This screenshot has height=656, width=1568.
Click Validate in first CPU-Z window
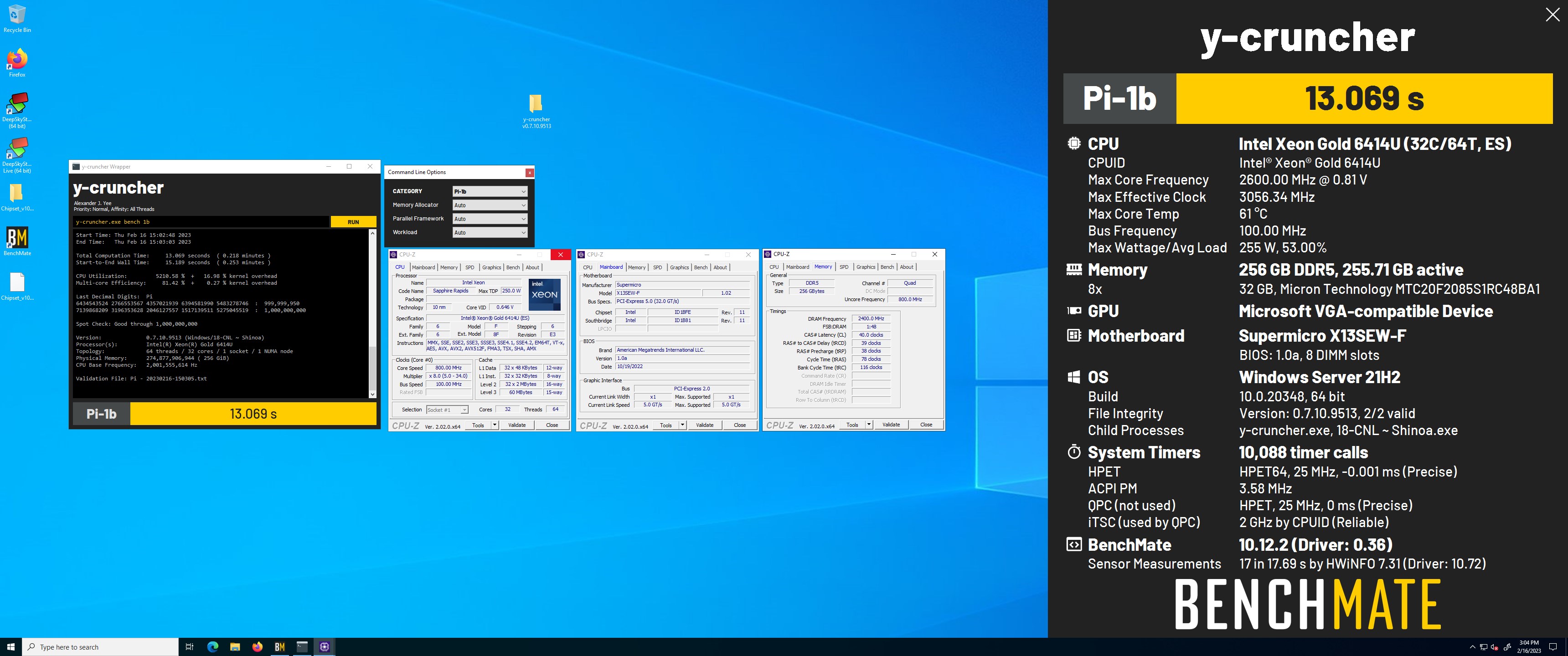click(517, 425)
